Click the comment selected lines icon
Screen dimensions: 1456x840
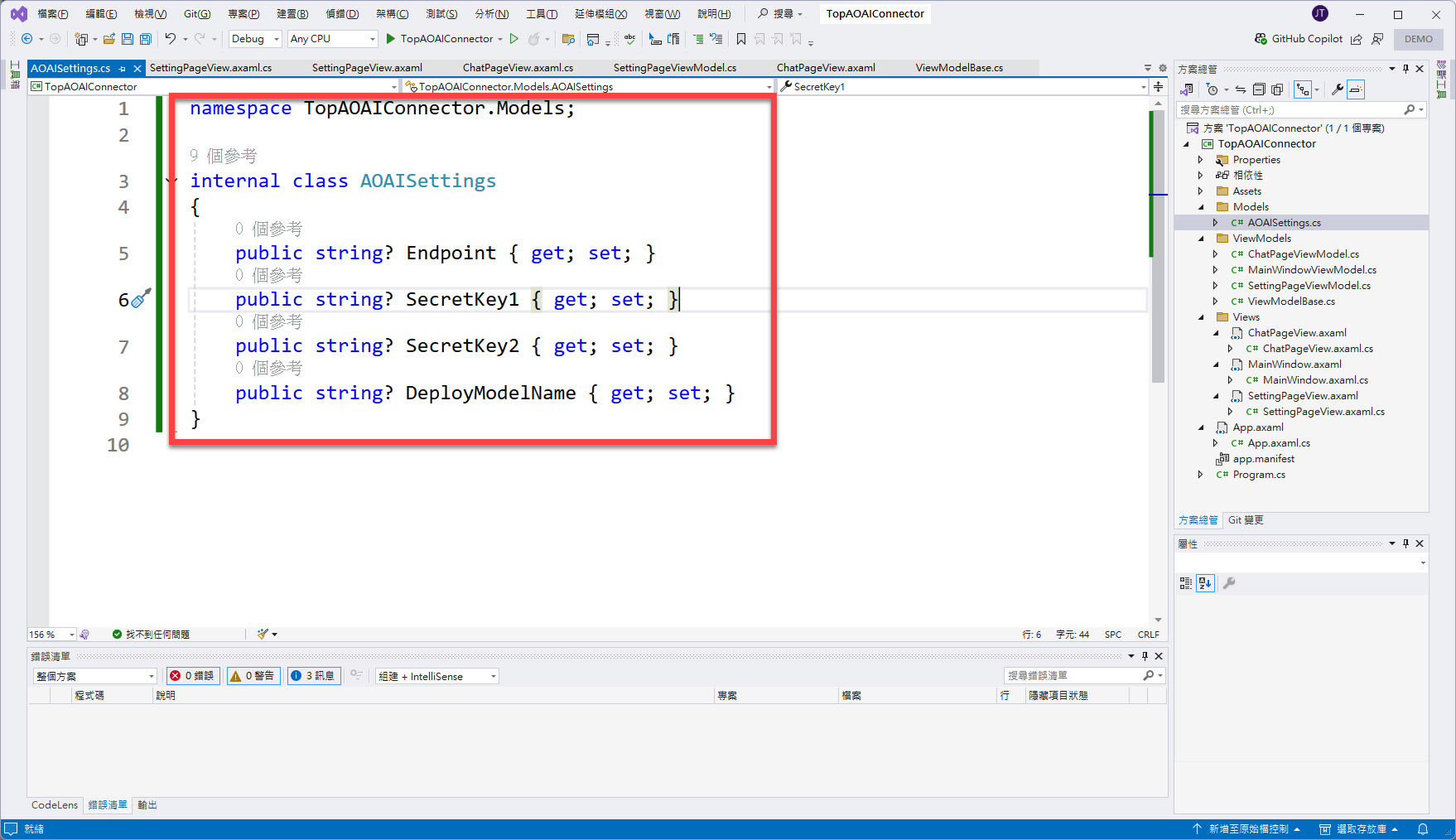click(698, 39)
